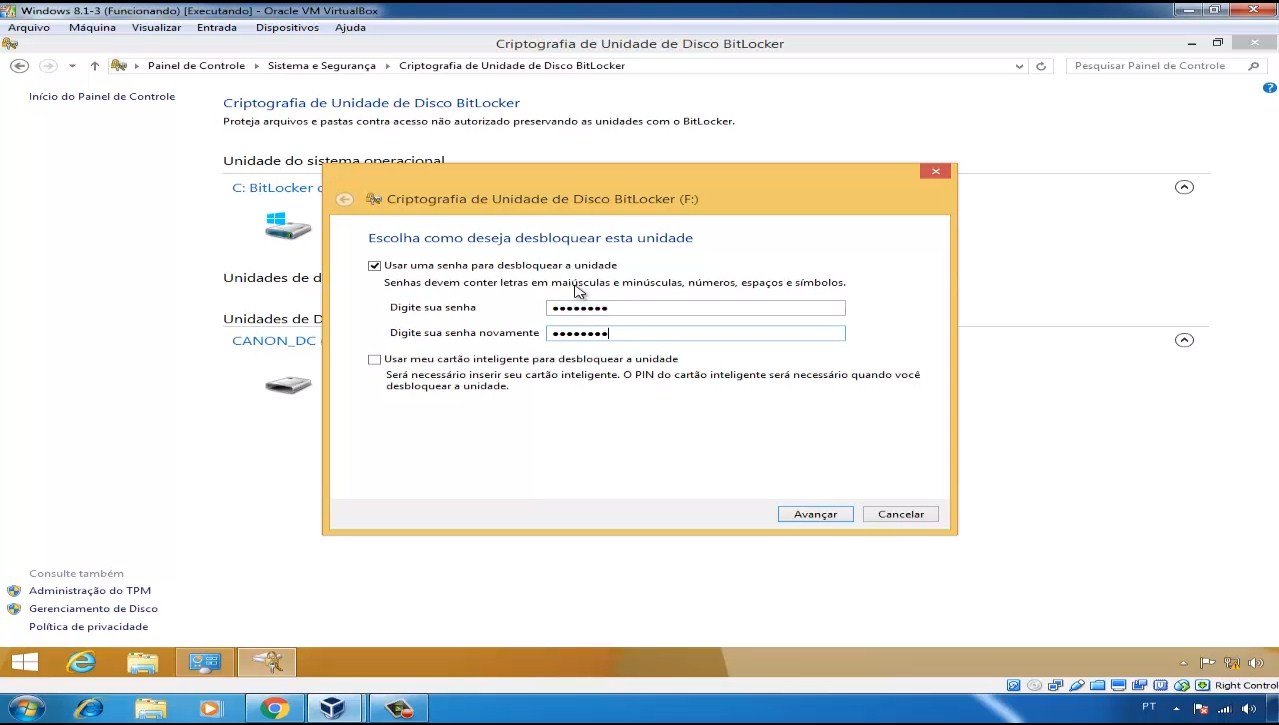Click the search magnifier in Pesquisar box
This screenshot has width=1279, height=725.
pos(1254,66)
